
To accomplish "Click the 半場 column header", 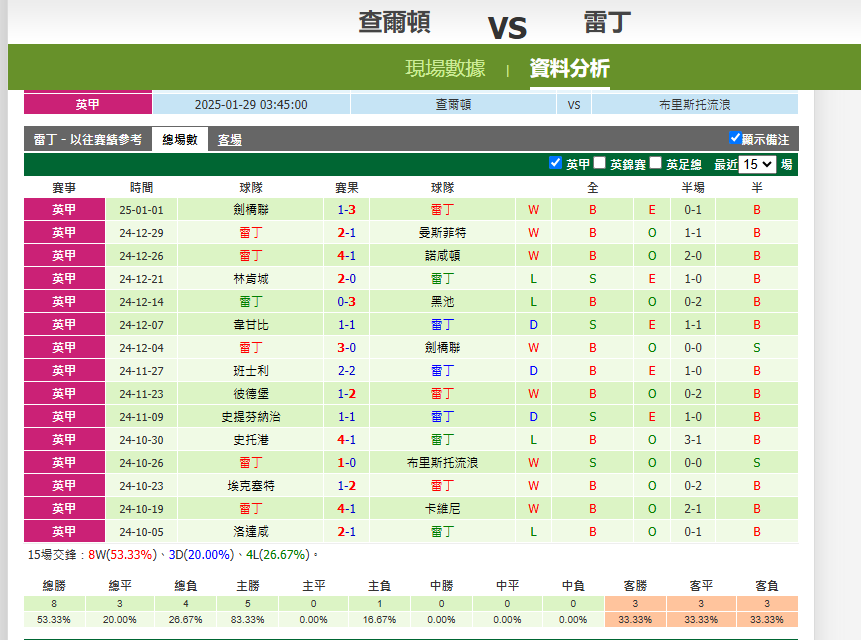I will [x=693, y=188].
